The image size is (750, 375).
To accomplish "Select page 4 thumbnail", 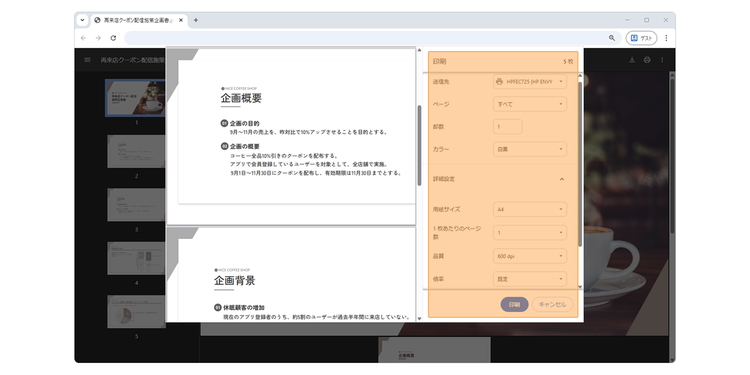I will [x=136, y=258].
